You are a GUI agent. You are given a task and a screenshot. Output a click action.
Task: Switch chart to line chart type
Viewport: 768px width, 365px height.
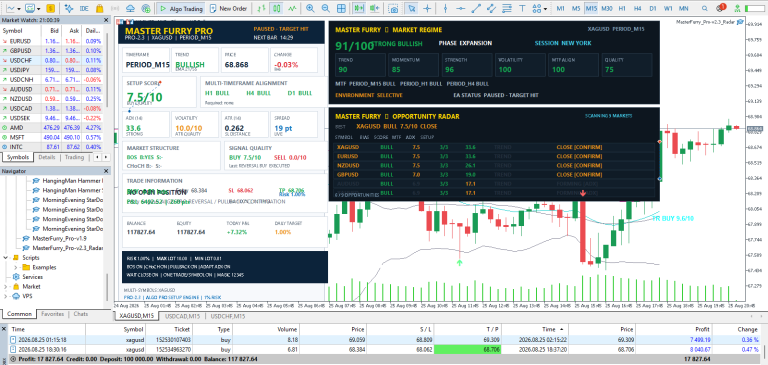[292, 8]
